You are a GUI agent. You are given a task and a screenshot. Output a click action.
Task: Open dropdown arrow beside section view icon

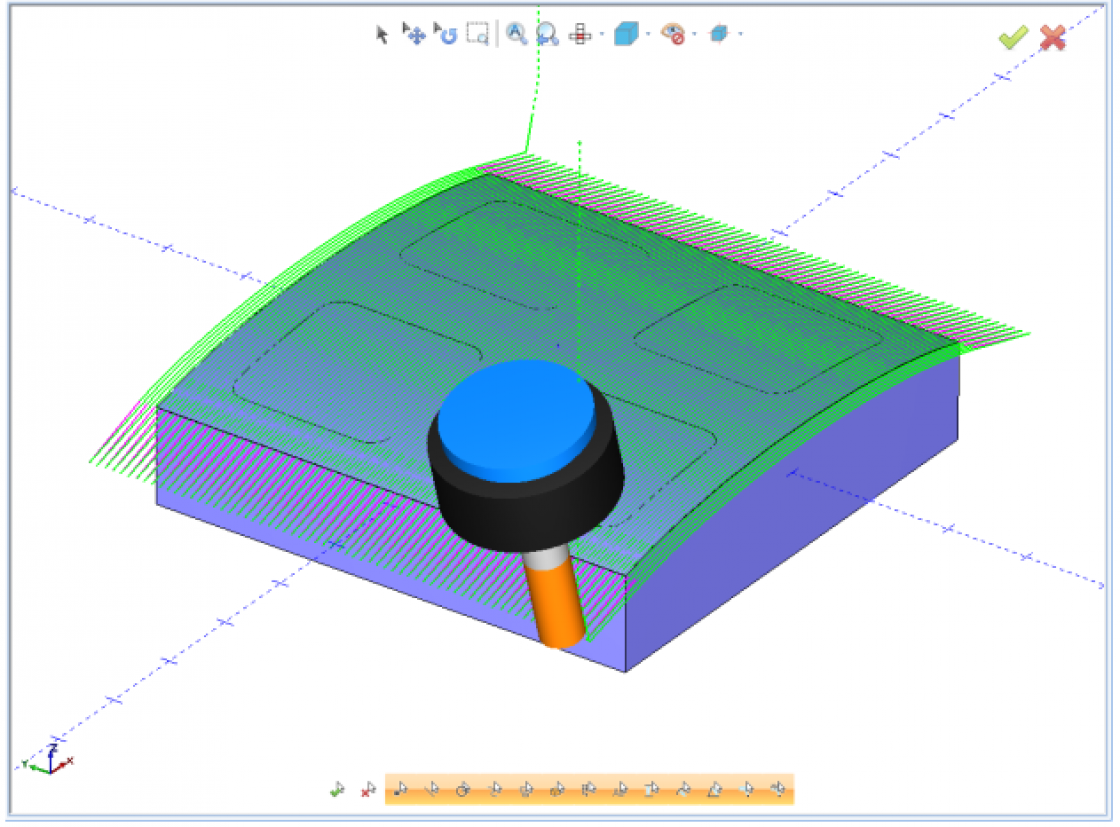(x=602, y=34)
